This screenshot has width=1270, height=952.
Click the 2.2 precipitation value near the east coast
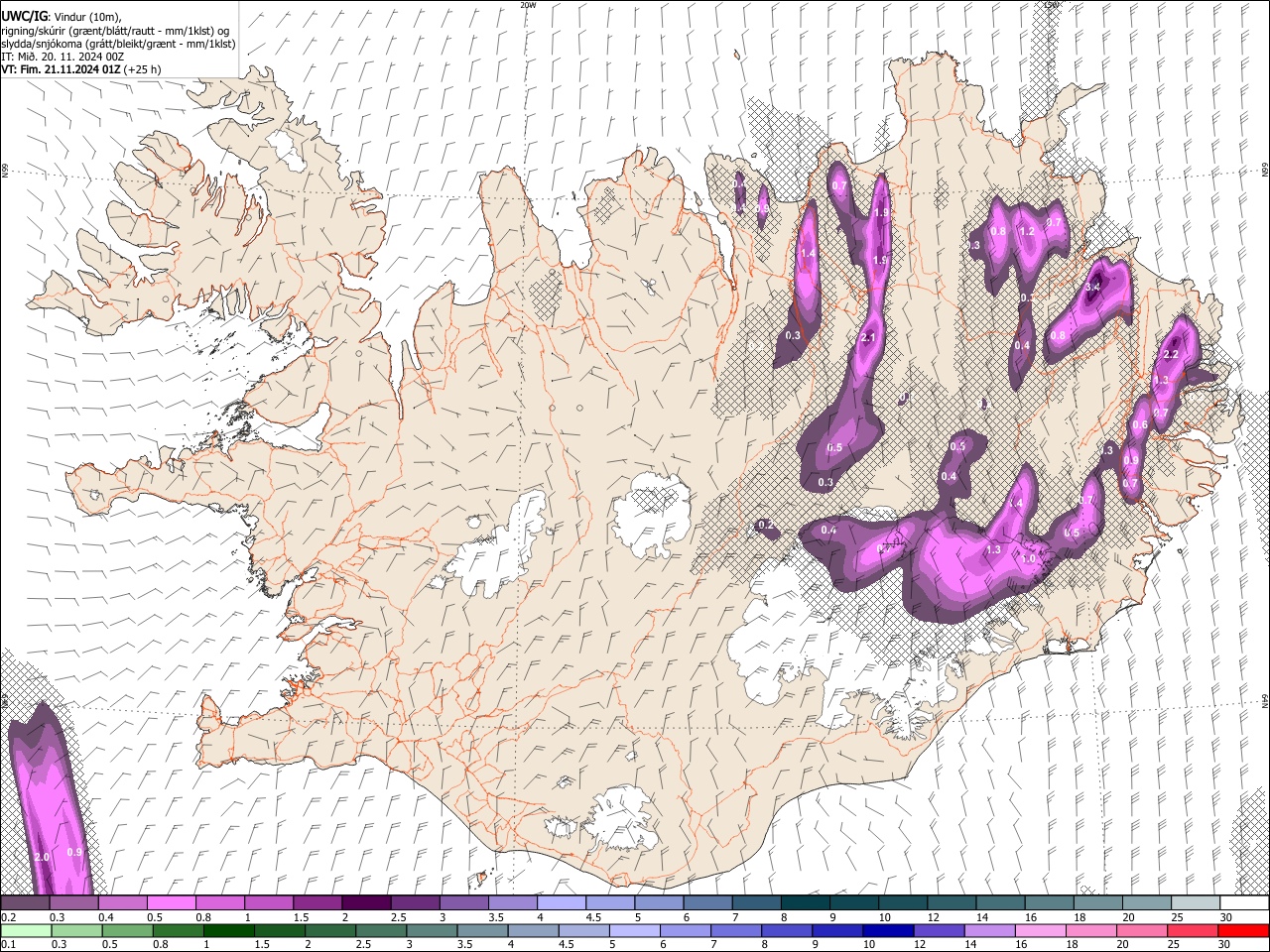1171,354
